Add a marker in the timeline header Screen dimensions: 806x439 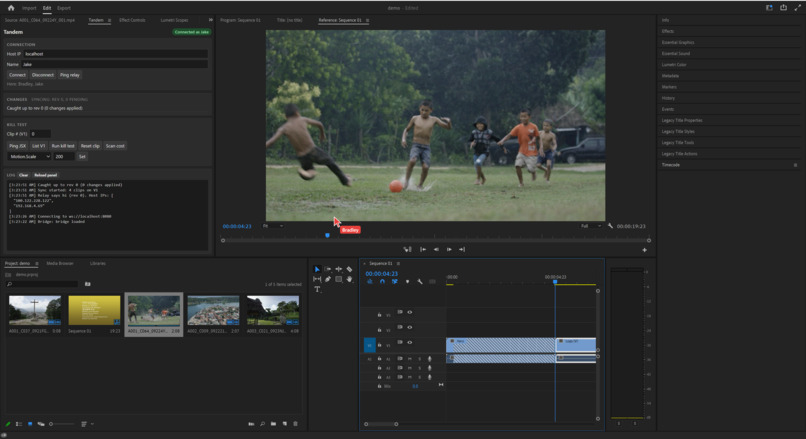[x=408, y=282]
